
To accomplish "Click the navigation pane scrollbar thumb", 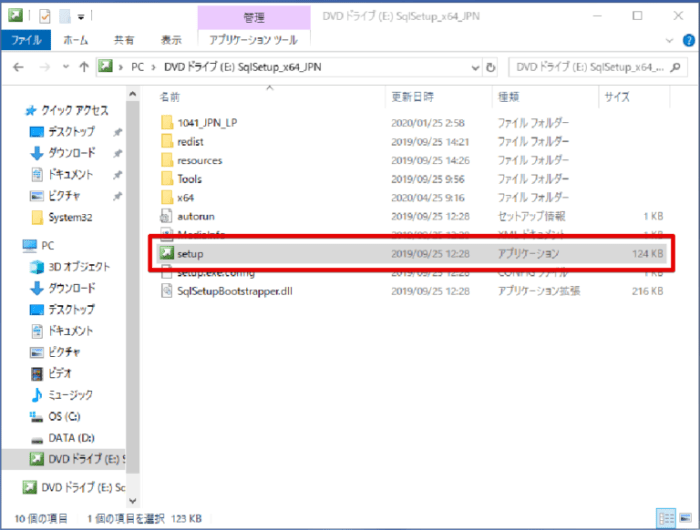I will click(x=133, y=287).
